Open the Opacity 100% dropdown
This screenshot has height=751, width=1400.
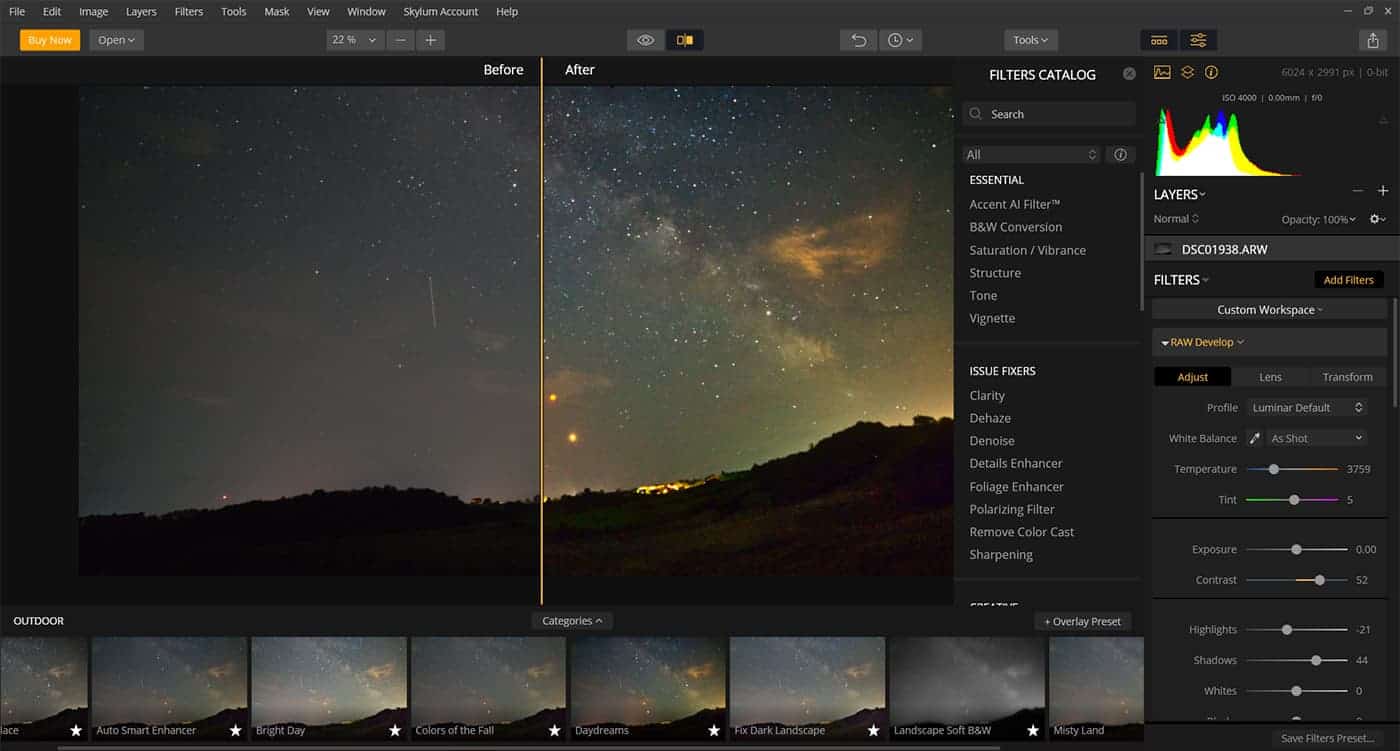pyautogui.click(x=1319, y=219)
